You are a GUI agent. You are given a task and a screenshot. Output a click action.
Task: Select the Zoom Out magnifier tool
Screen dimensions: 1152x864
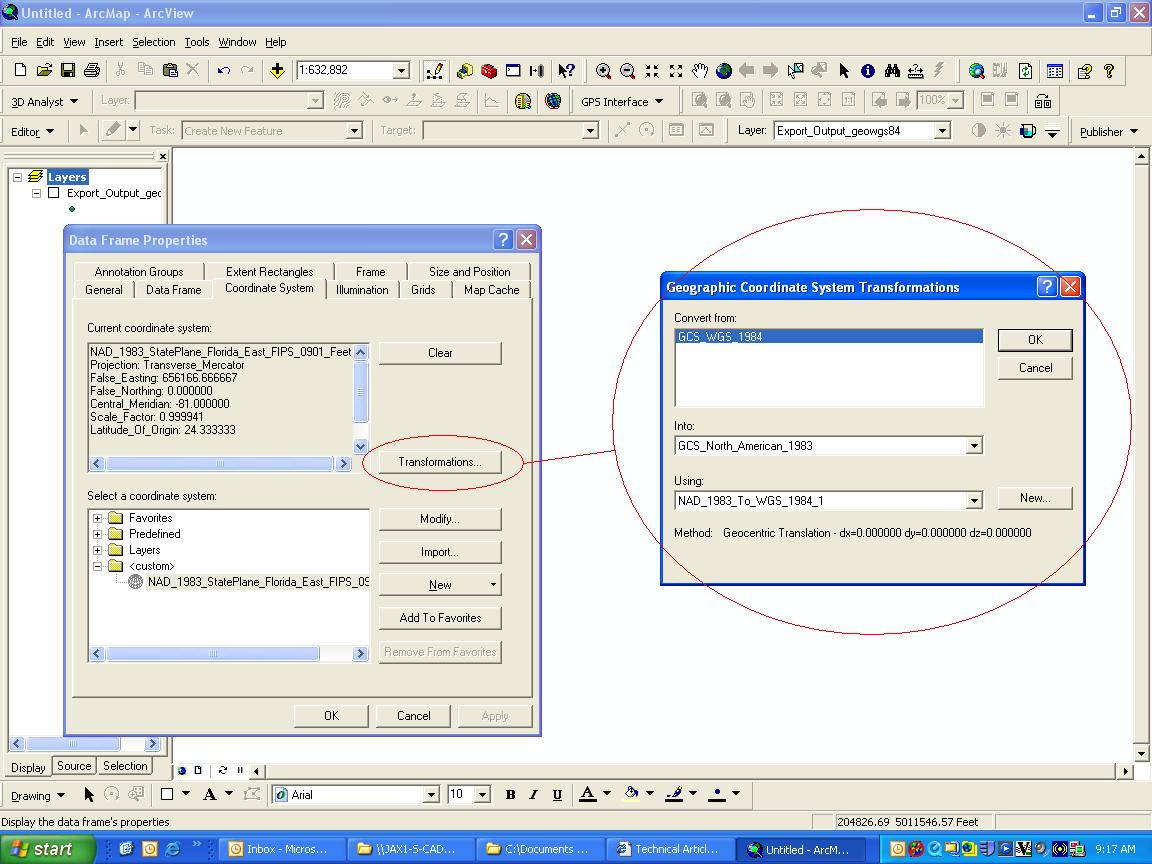pyautogui.click(x=627, y=71)
